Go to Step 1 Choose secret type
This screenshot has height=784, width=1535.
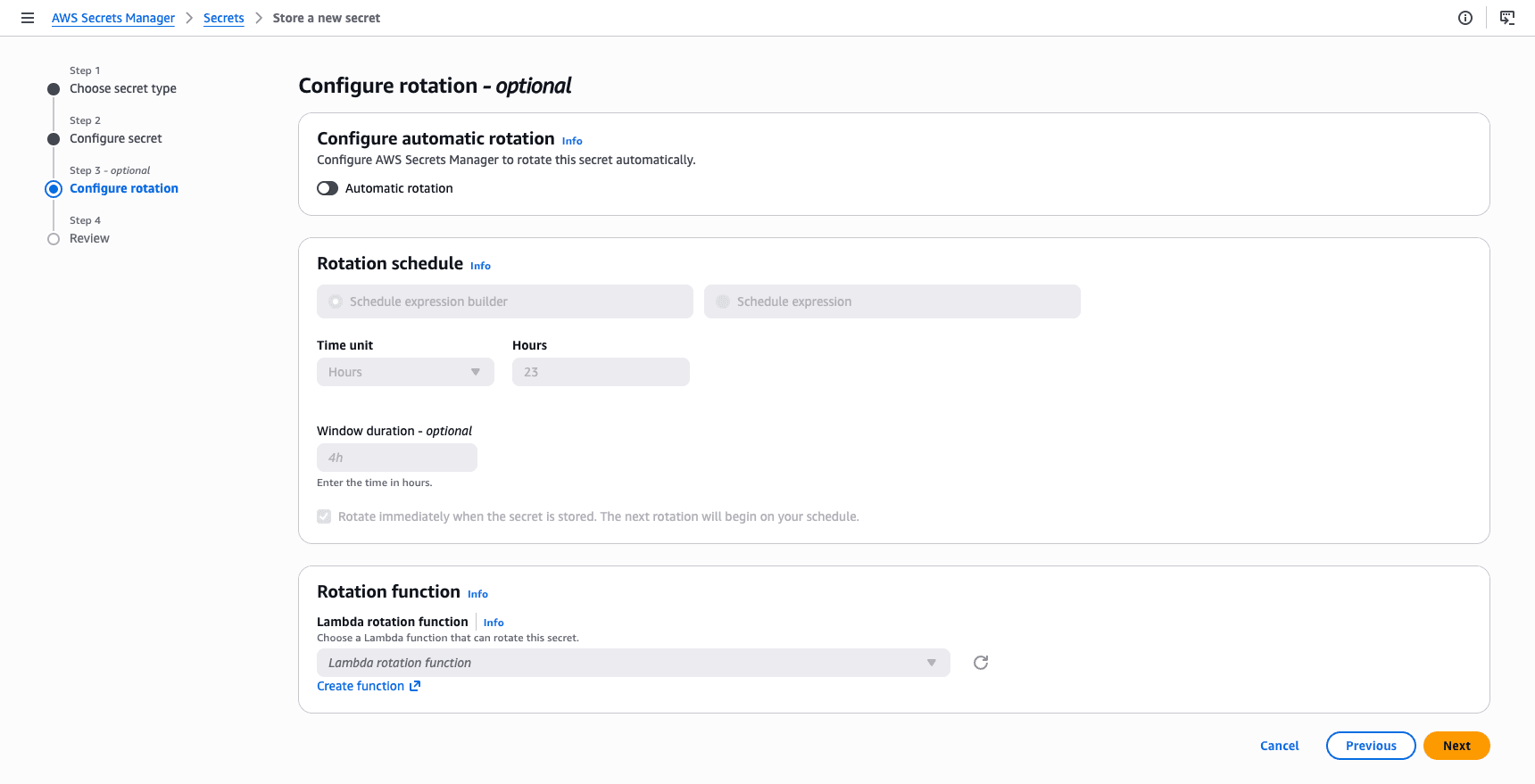pos(123,88)
